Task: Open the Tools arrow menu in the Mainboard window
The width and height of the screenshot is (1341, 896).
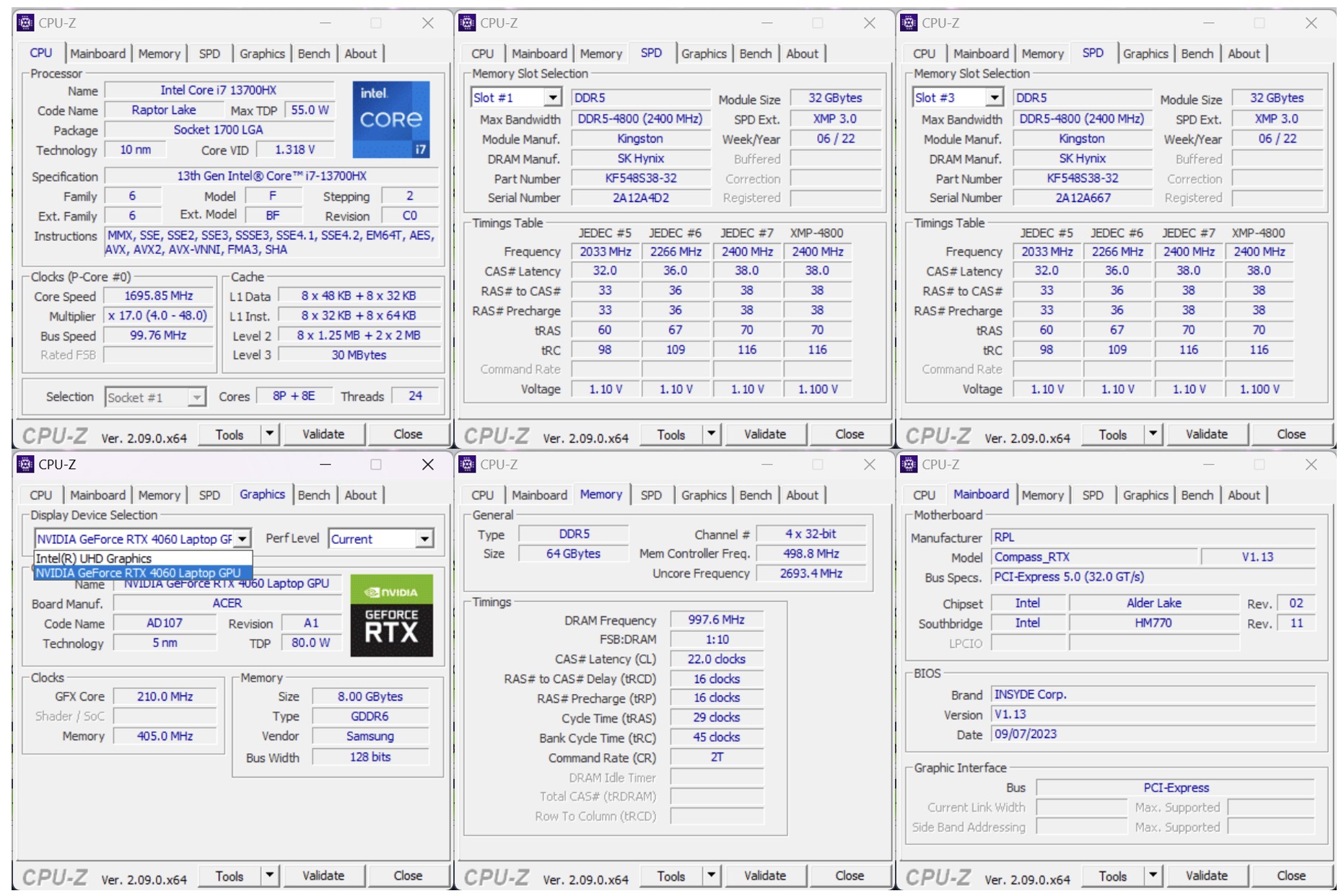Action: pos(1153,876)
